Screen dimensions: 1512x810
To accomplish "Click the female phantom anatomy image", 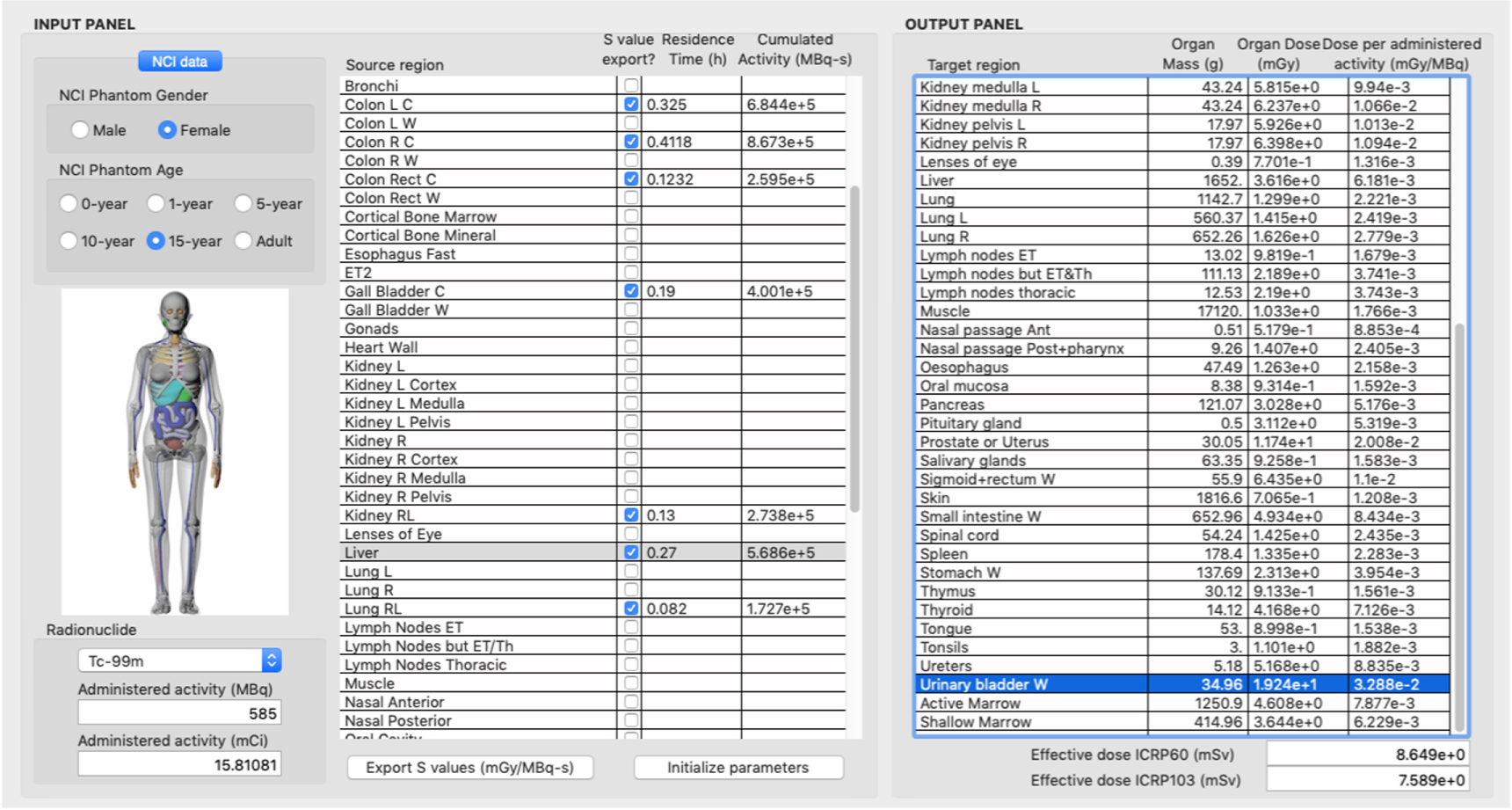I will (175, 452).
